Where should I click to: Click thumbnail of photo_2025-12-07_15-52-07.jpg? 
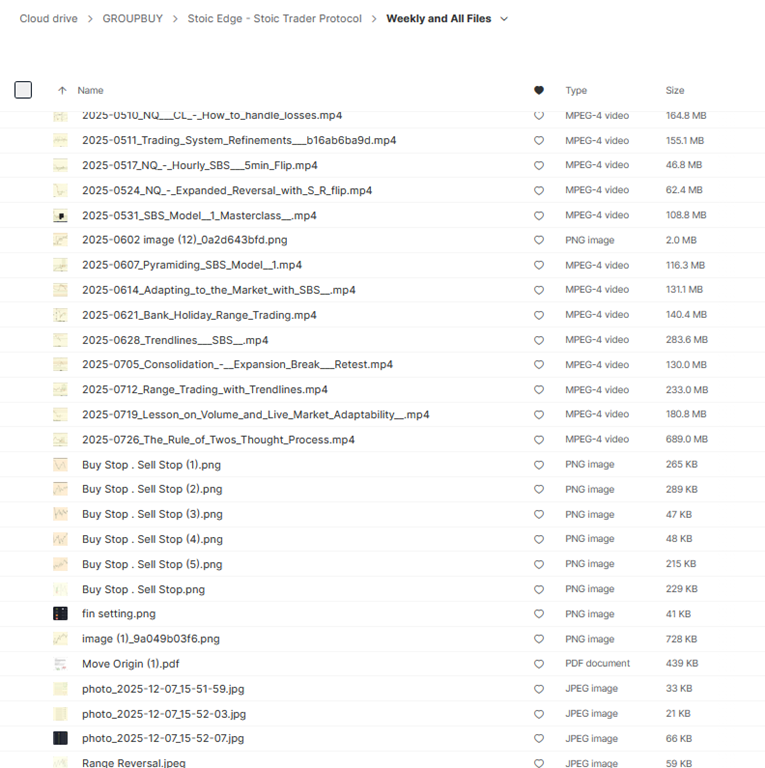[60, 738]
